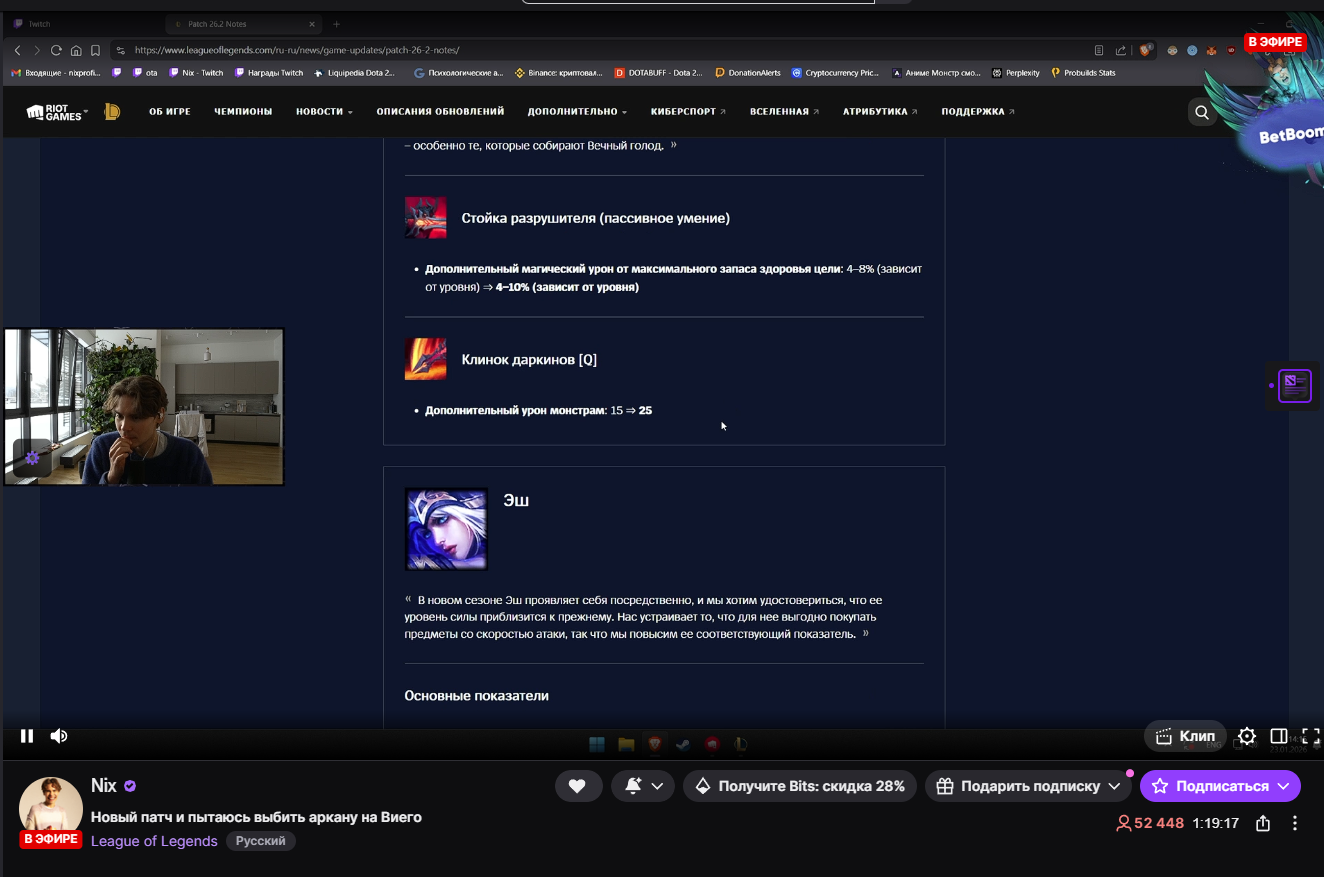This screenshot has width=1324, height=877.
Task: Expand the Riot Games logo menu
Action: (x=57, y=112)
